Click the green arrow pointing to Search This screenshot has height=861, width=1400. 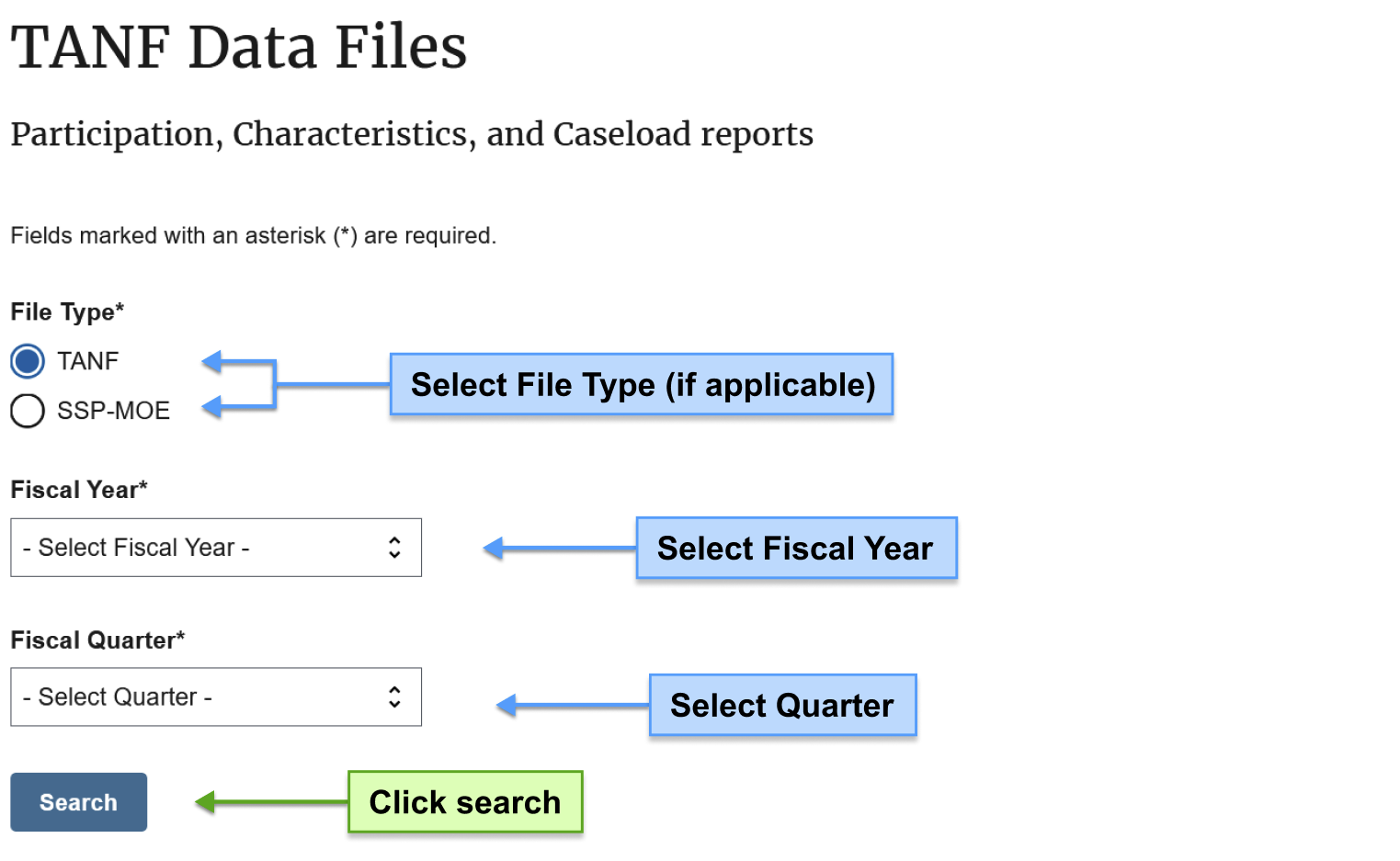click(271, 802)
